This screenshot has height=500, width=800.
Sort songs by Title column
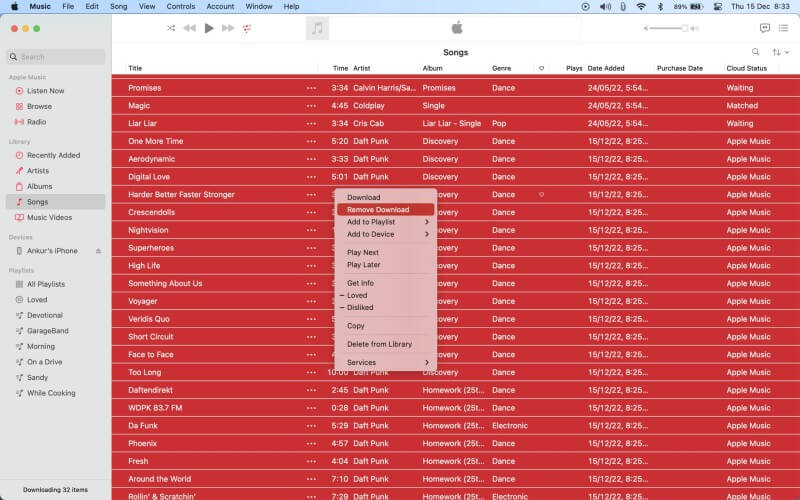click(135, 68)
